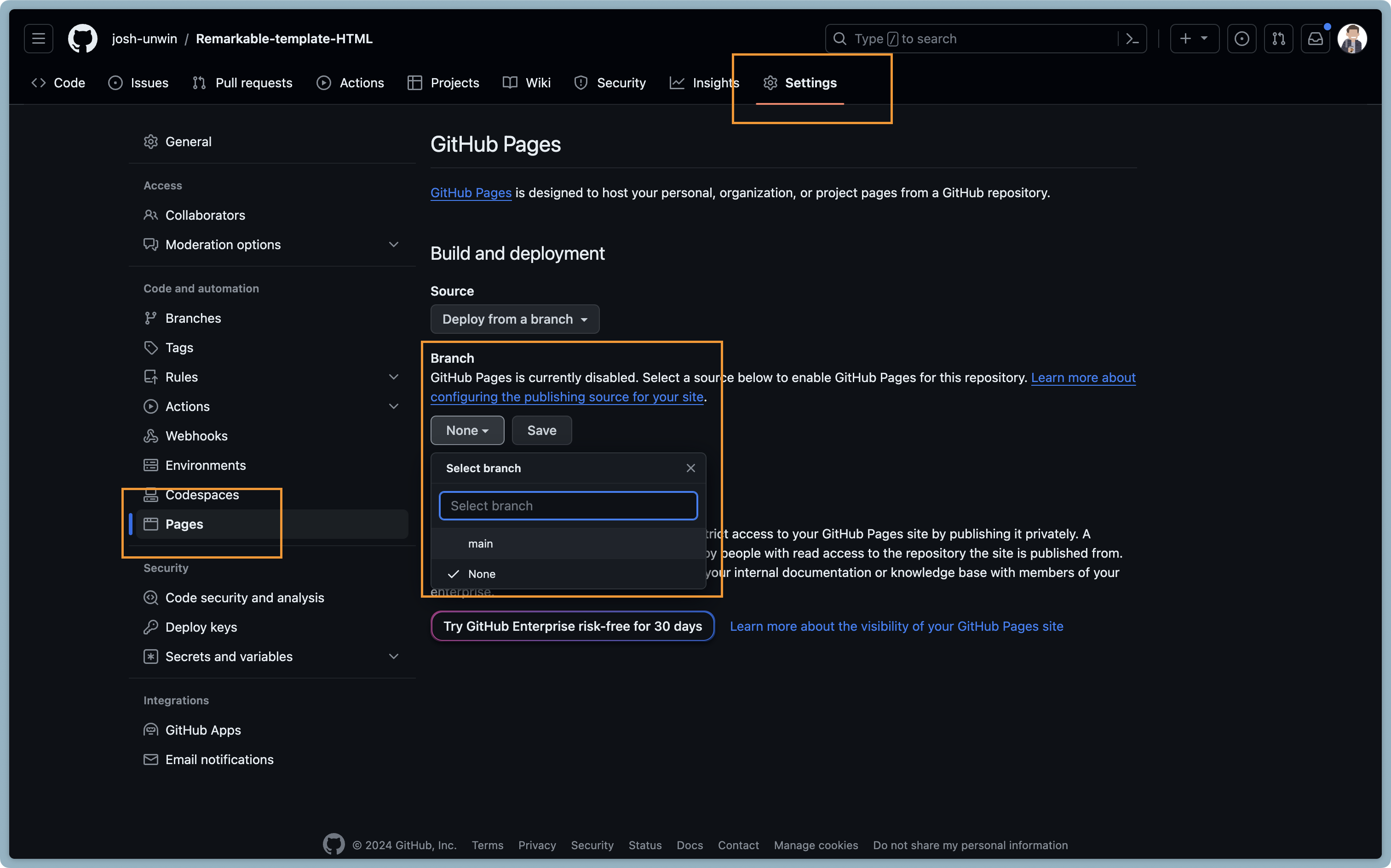Screen dimensions: 1391x868
Task: Open GitHub Apps settings
Action: coord(272,730)
